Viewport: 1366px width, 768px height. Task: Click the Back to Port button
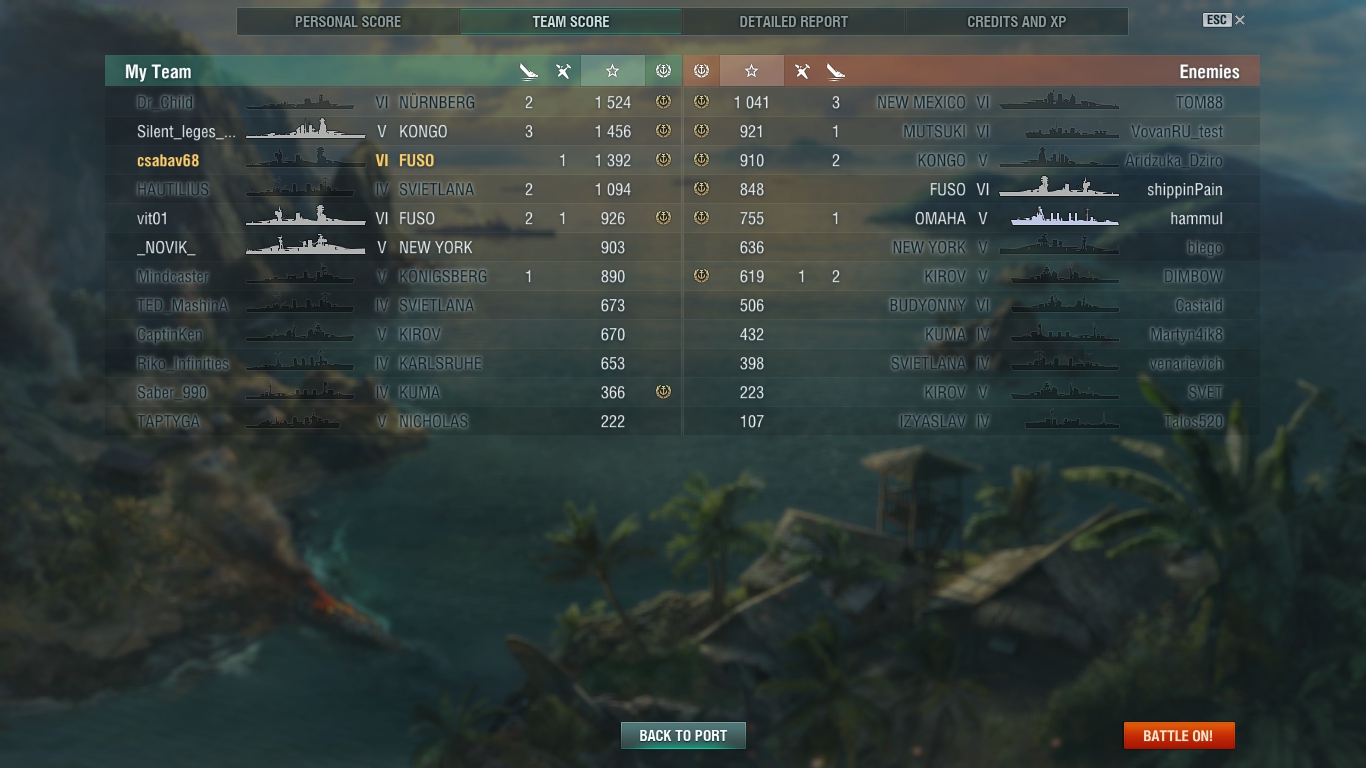683,735
